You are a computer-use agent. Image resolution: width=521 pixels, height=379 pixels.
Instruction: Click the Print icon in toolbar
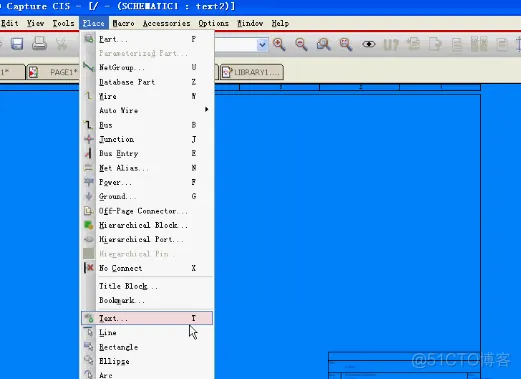tap(39, 44)
